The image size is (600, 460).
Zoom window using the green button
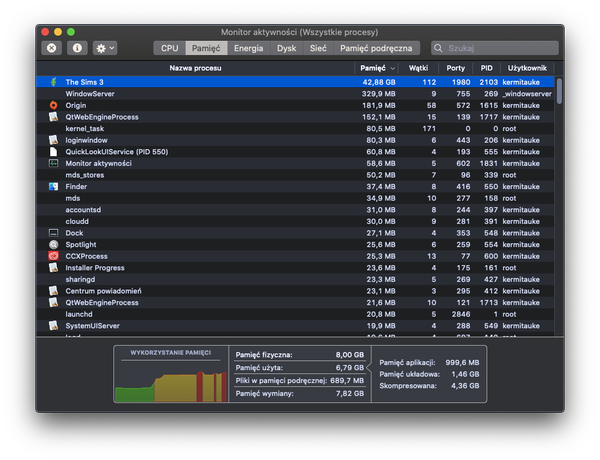71,32
